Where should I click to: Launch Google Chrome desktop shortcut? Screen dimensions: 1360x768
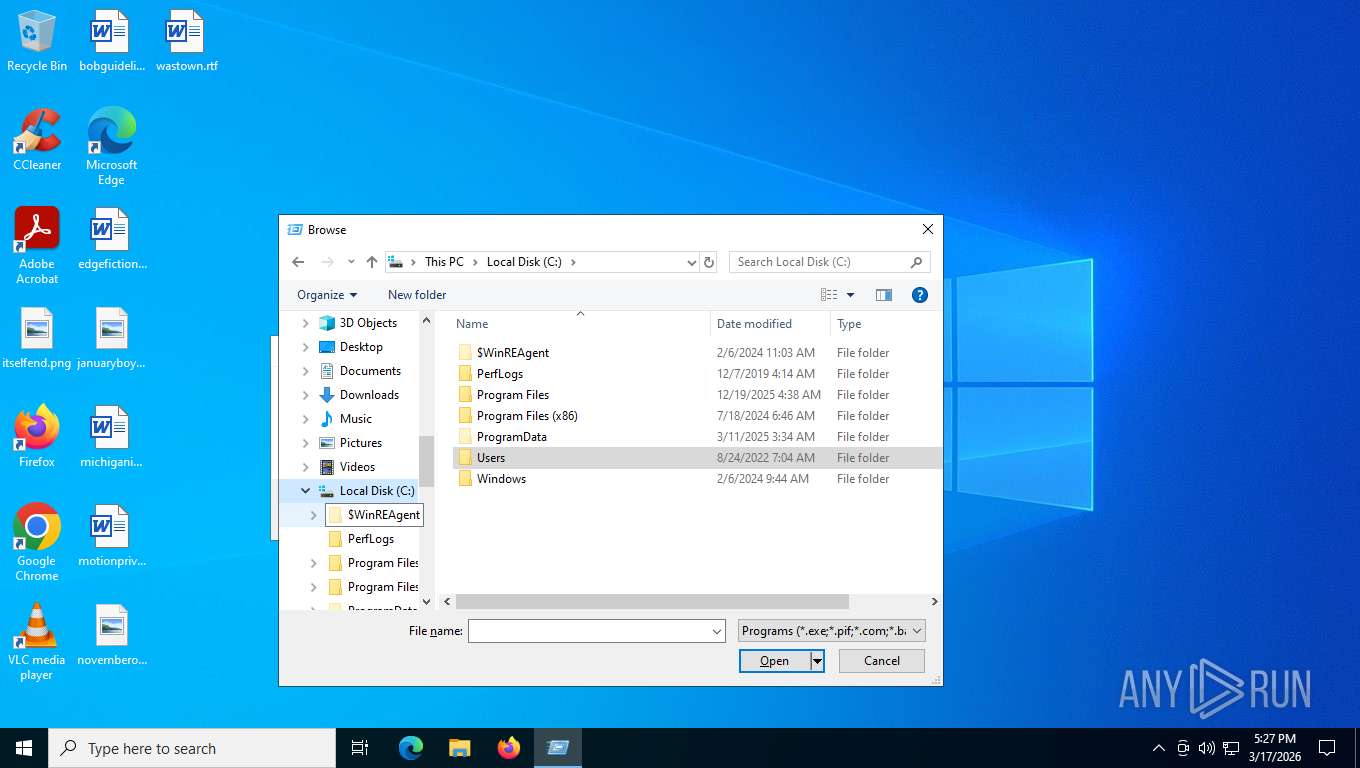[x=37, y=543]
